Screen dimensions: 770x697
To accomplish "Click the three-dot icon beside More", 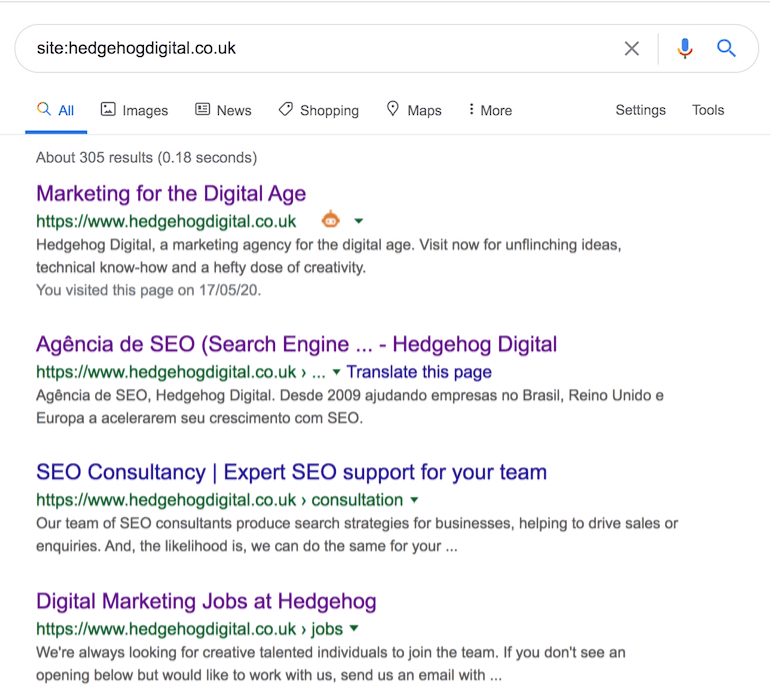I will coord(471,109).
